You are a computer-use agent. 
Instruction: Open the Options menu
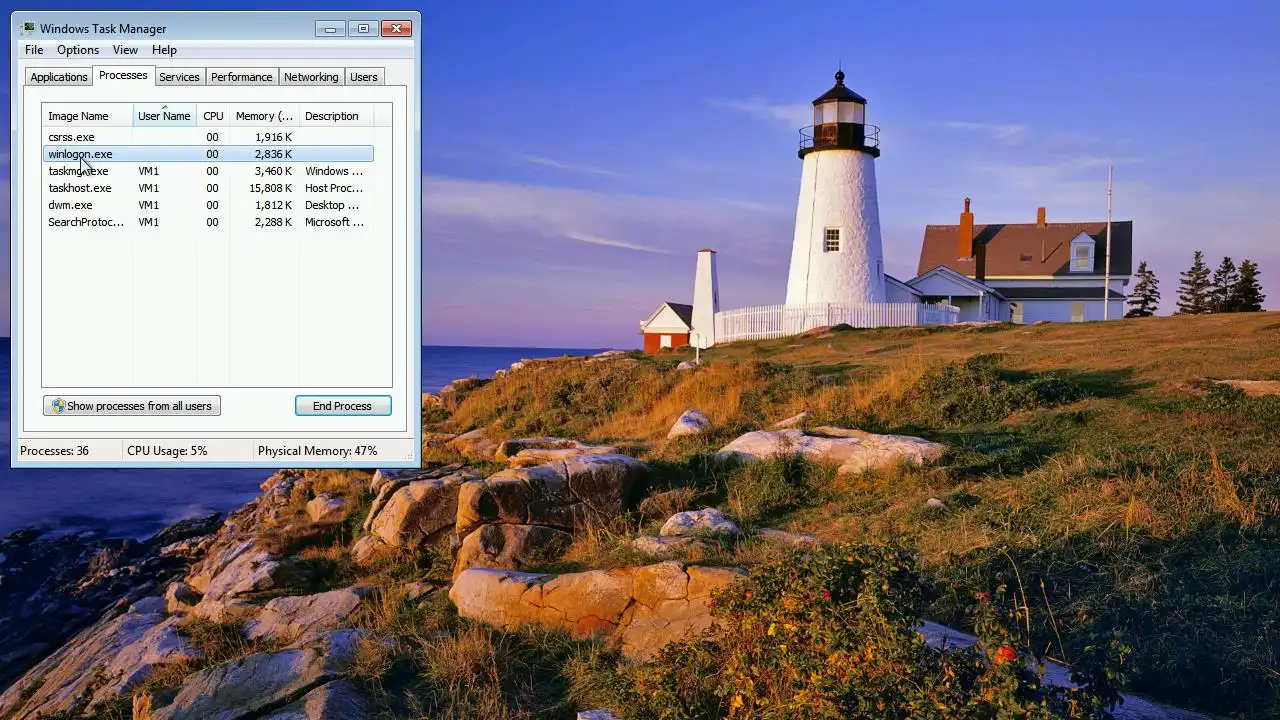78,50
